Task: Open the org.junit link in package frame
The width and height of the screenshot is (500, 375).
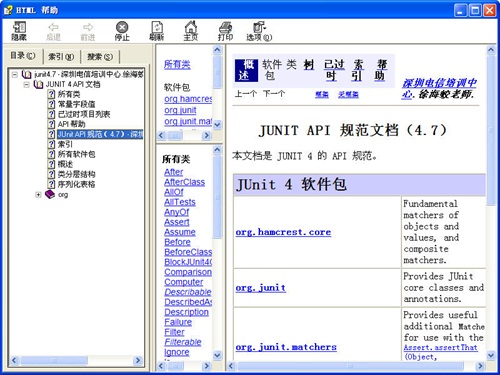Action: click(180, 110)
